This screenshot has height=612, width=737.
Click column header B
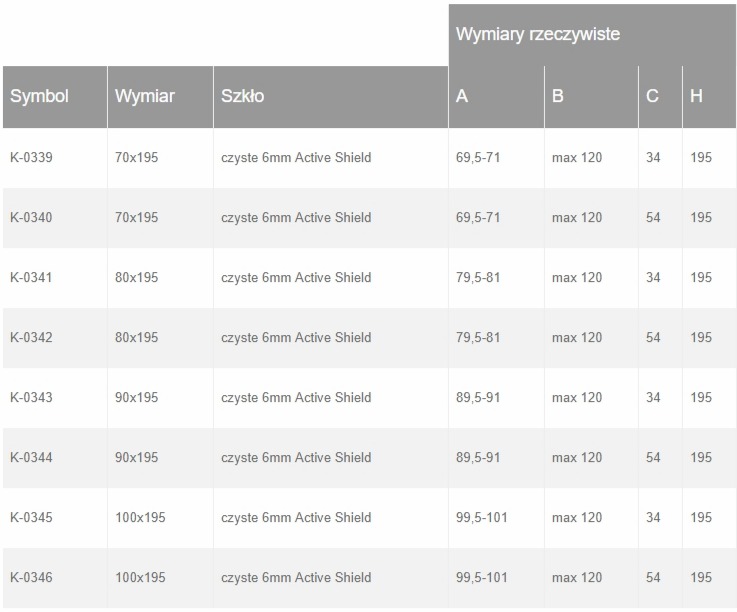558,97
